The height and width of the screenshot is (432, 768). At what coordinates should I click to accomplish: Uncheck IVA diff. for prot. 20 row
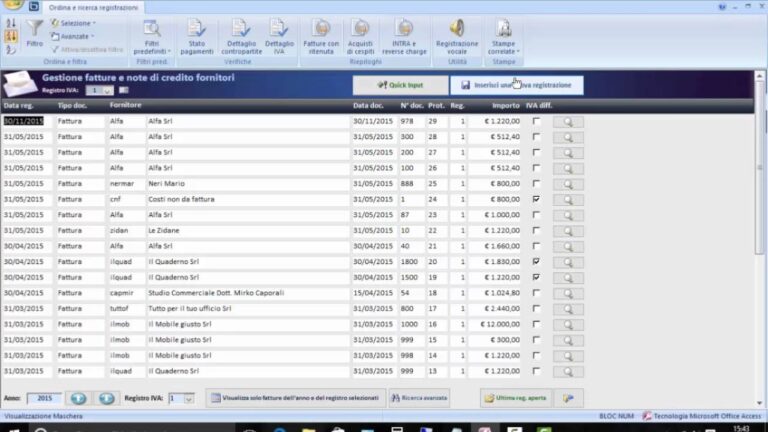pos(536,262)
